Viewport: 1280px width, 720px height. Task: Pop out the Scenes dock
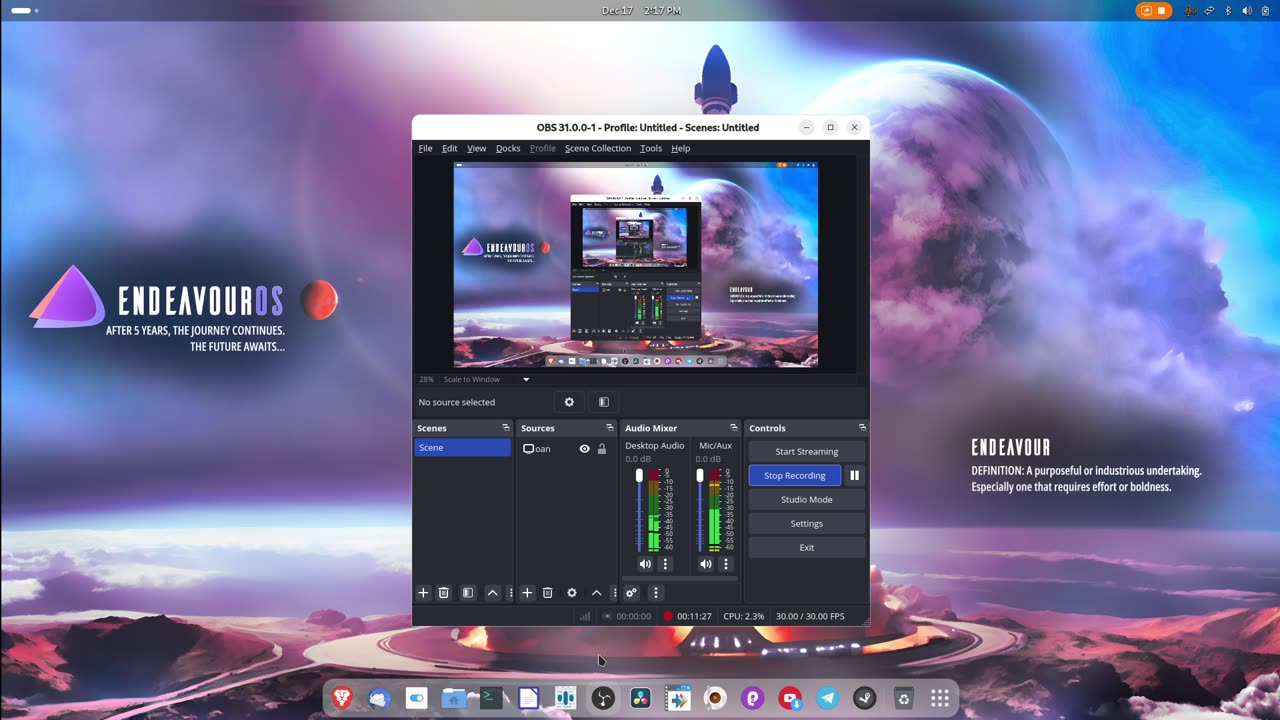[506, 428]
